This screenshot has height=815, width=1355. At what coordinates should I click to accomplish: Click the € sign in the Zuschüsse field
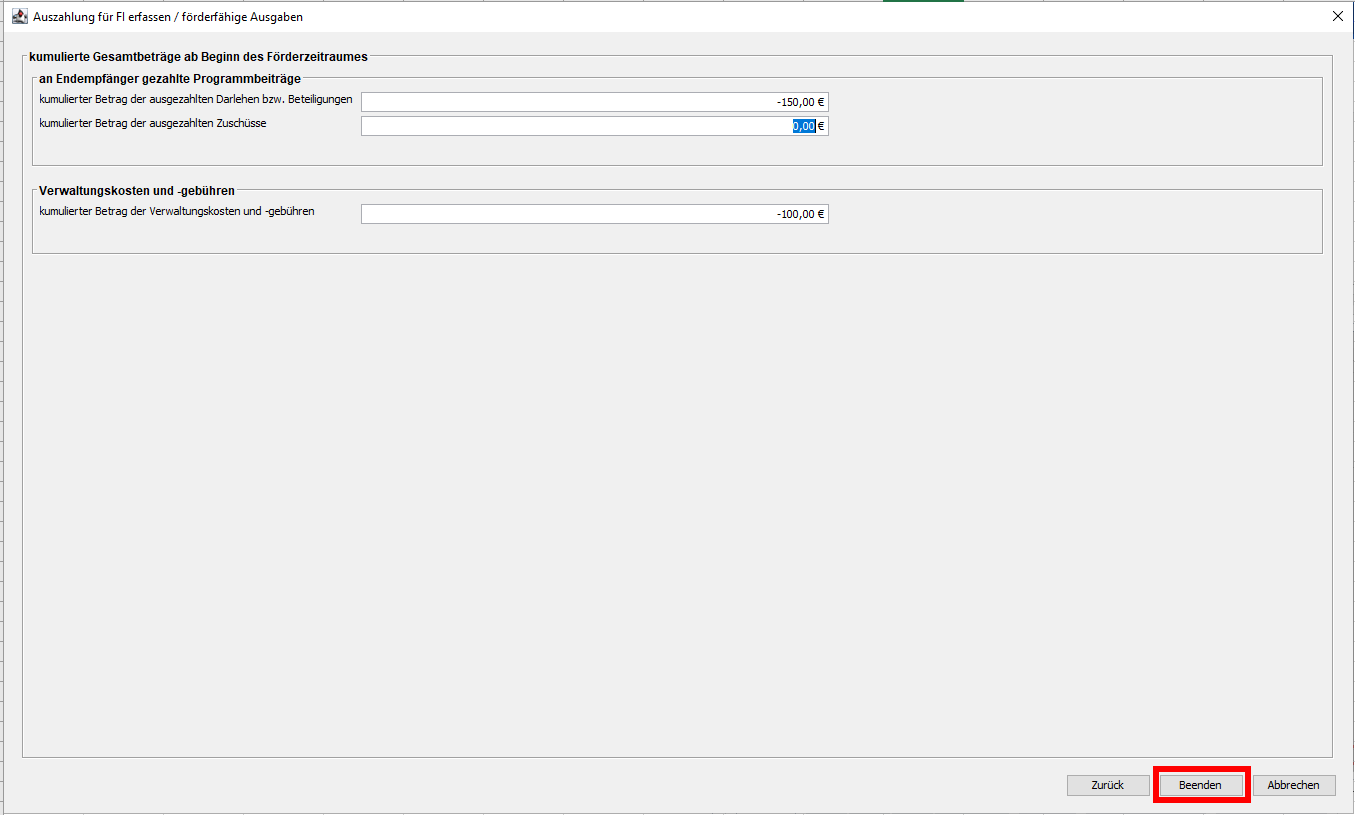[821, 126]
